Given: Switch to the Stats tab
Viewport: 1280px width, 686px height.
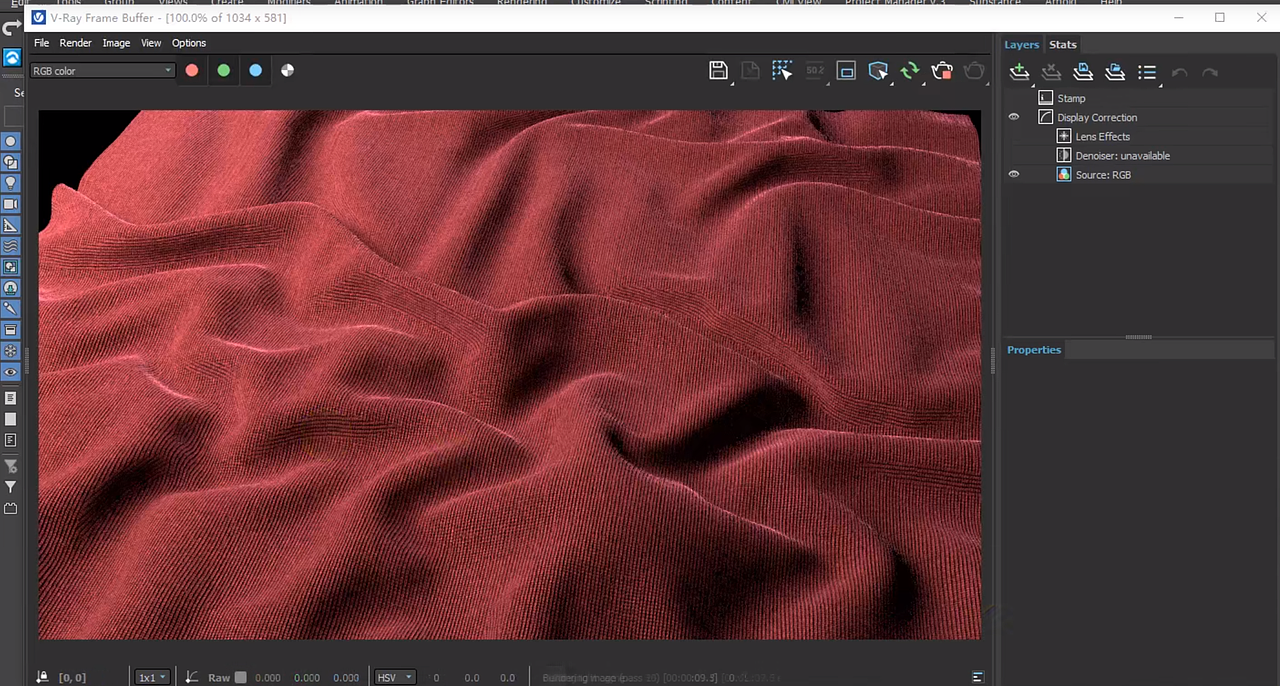Looking at the screenshot, I should [x=1062, y=44].
